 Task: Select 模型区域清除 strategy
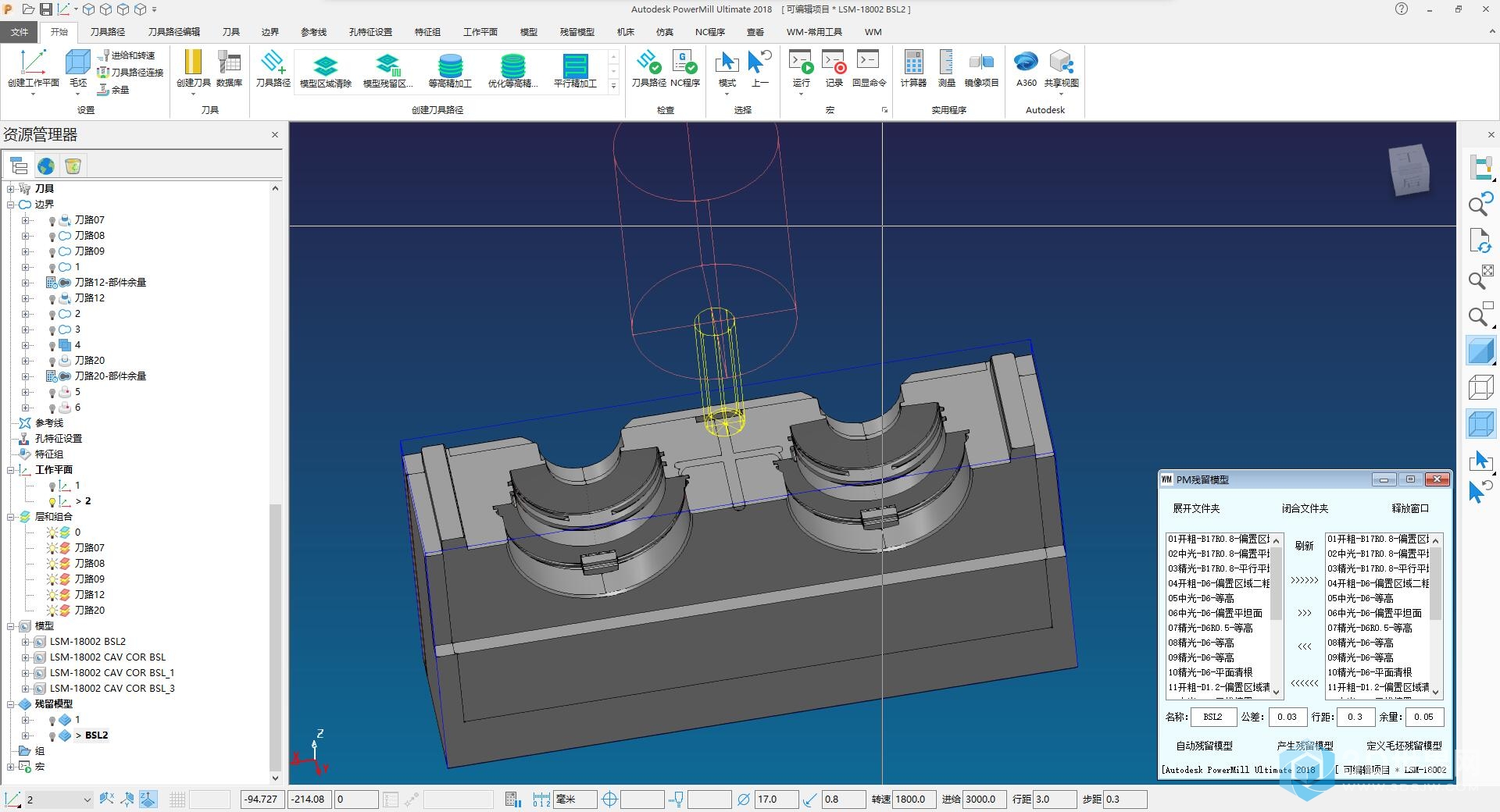326,66
